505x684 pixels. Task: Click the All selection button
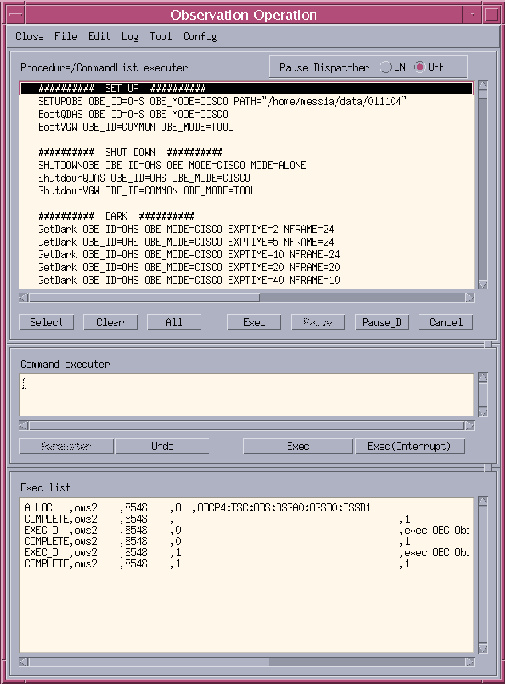pyautogui.click(x=174, y=322)
